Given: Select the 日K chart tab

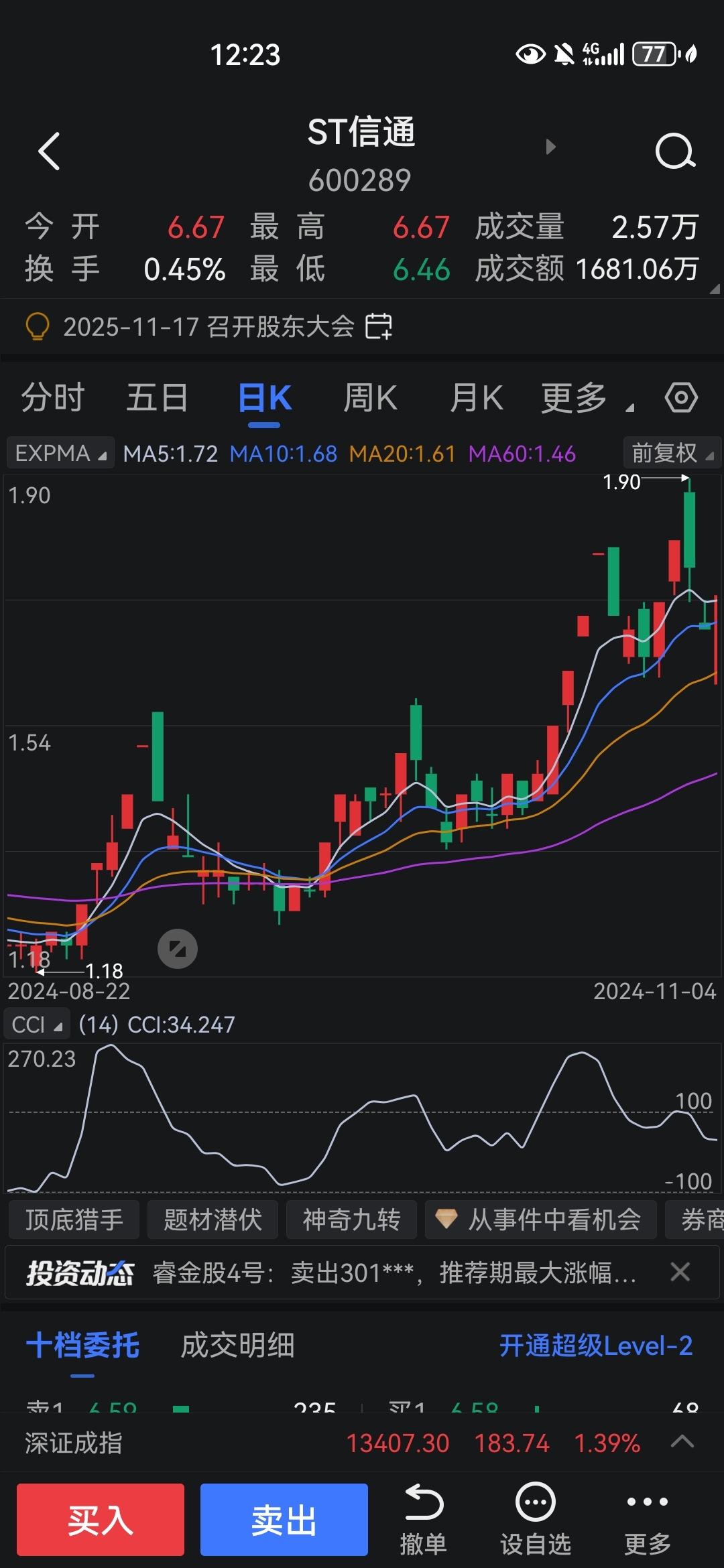Looking at the screenshot, I should coord(265,398).
